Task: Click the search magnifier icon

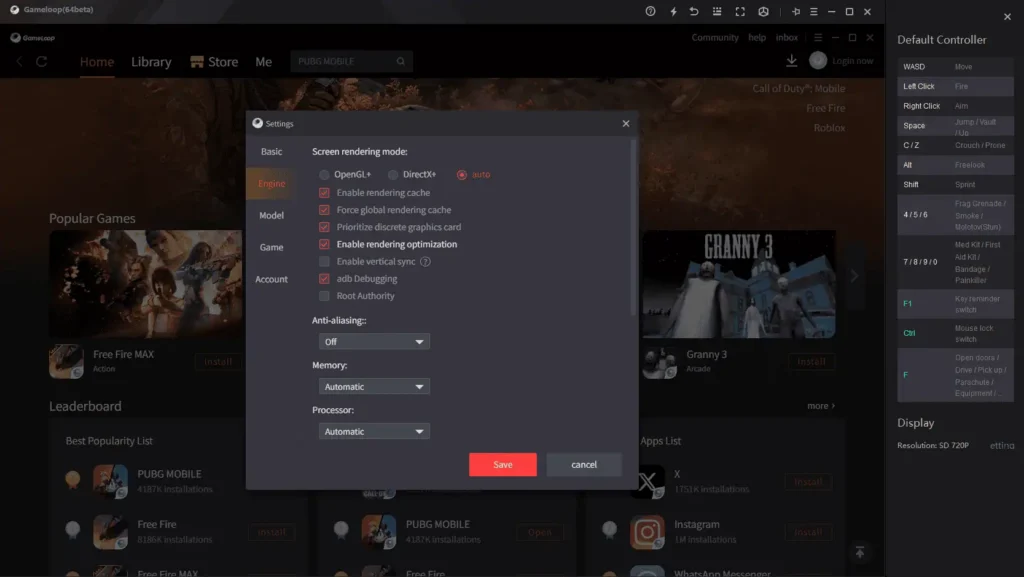Action: tap(400, 61)
